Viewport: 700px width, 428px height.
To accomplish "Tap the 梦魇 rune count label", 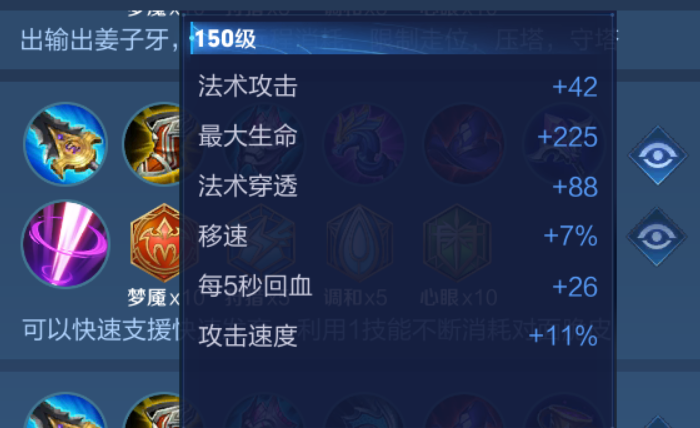I will [x=154, y=297].
